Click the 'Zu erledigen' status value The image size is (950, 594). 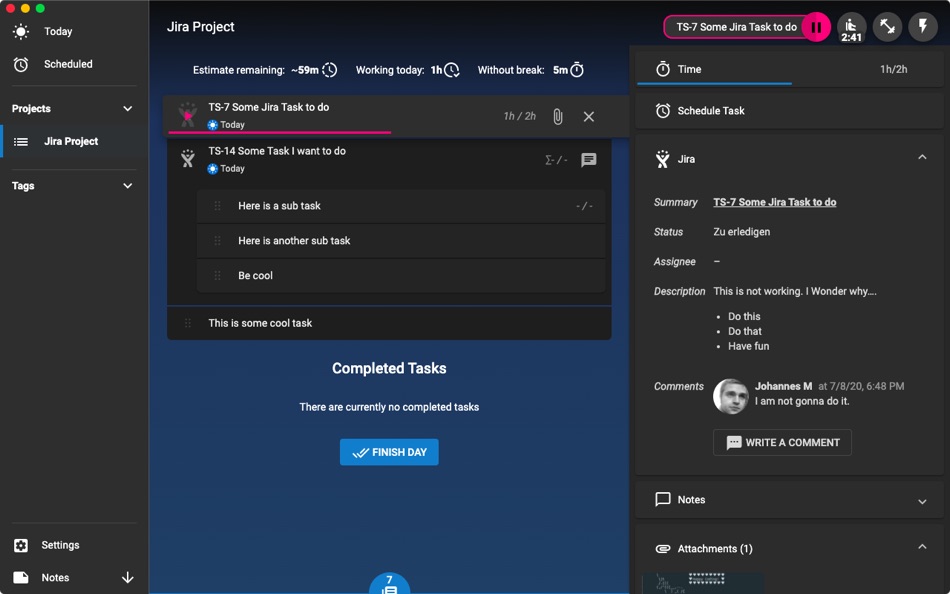[742, 232]
